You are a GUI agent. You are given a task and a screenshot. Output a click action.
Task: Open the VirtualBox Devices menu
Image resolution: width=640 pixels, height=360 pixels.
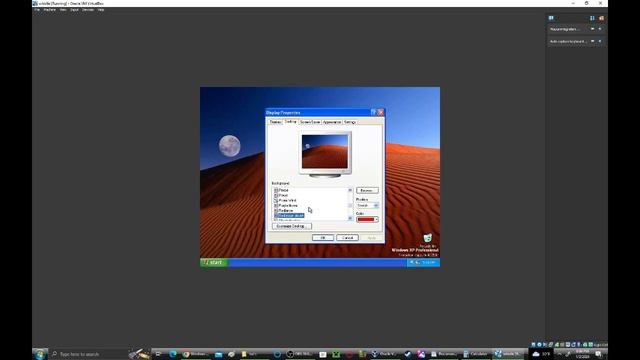(88, 9)
